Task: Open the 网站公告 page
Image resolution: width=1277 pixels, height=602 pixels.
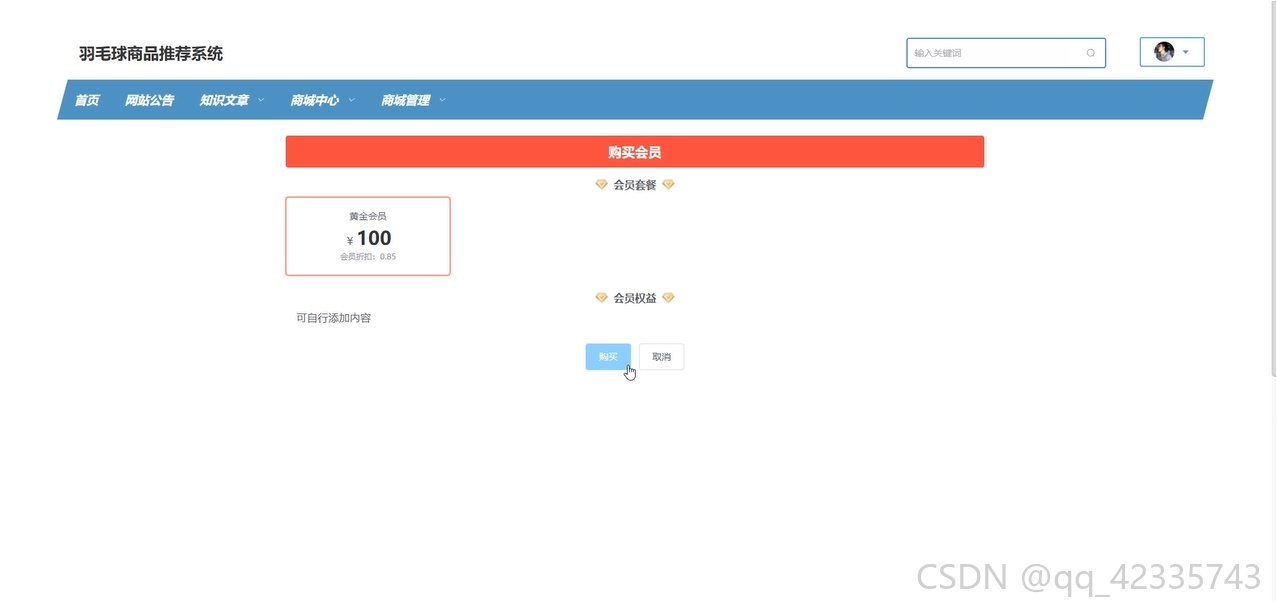Action: tap(149, 100)
